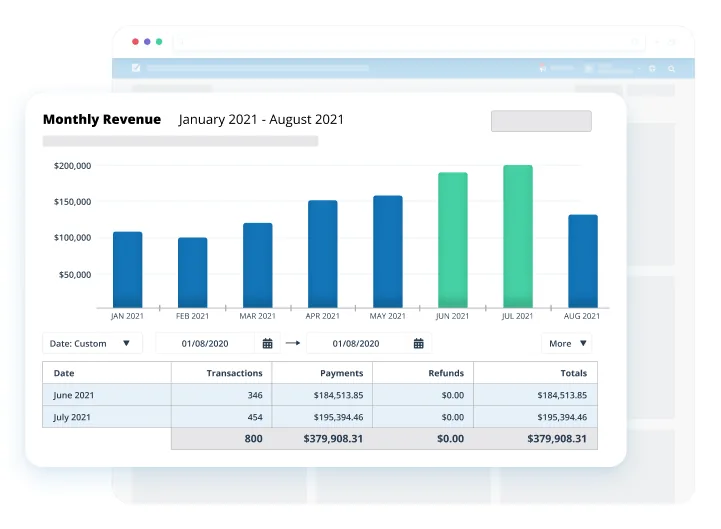The width and height of the screenshot is (721, 529).
Task: Click the MAY 2021 bar in the chart
Action: point(388,252)
